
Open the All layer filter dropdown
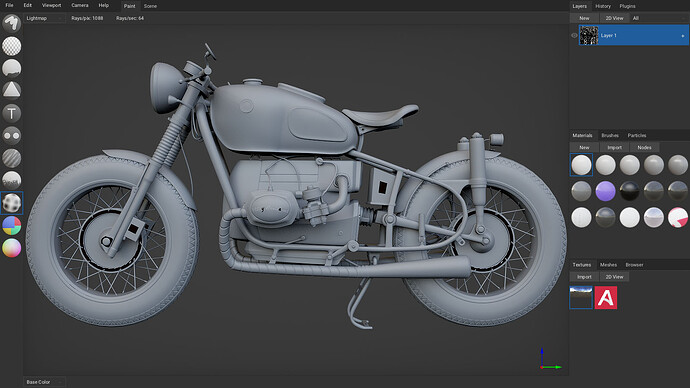(659, 18)
